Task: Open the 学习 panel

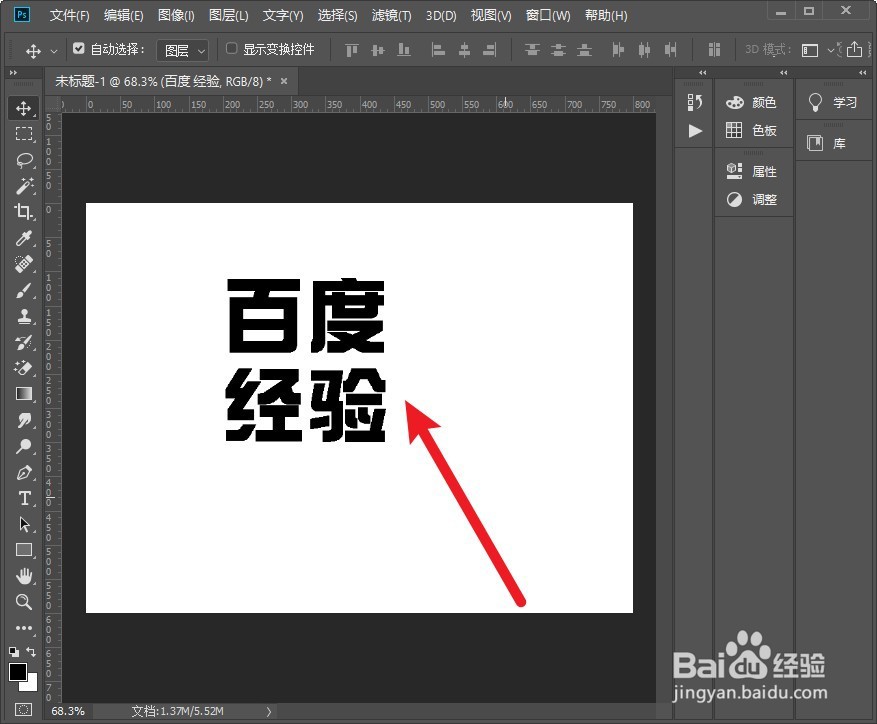Action: pyautogui.click(x=832, y=102)
